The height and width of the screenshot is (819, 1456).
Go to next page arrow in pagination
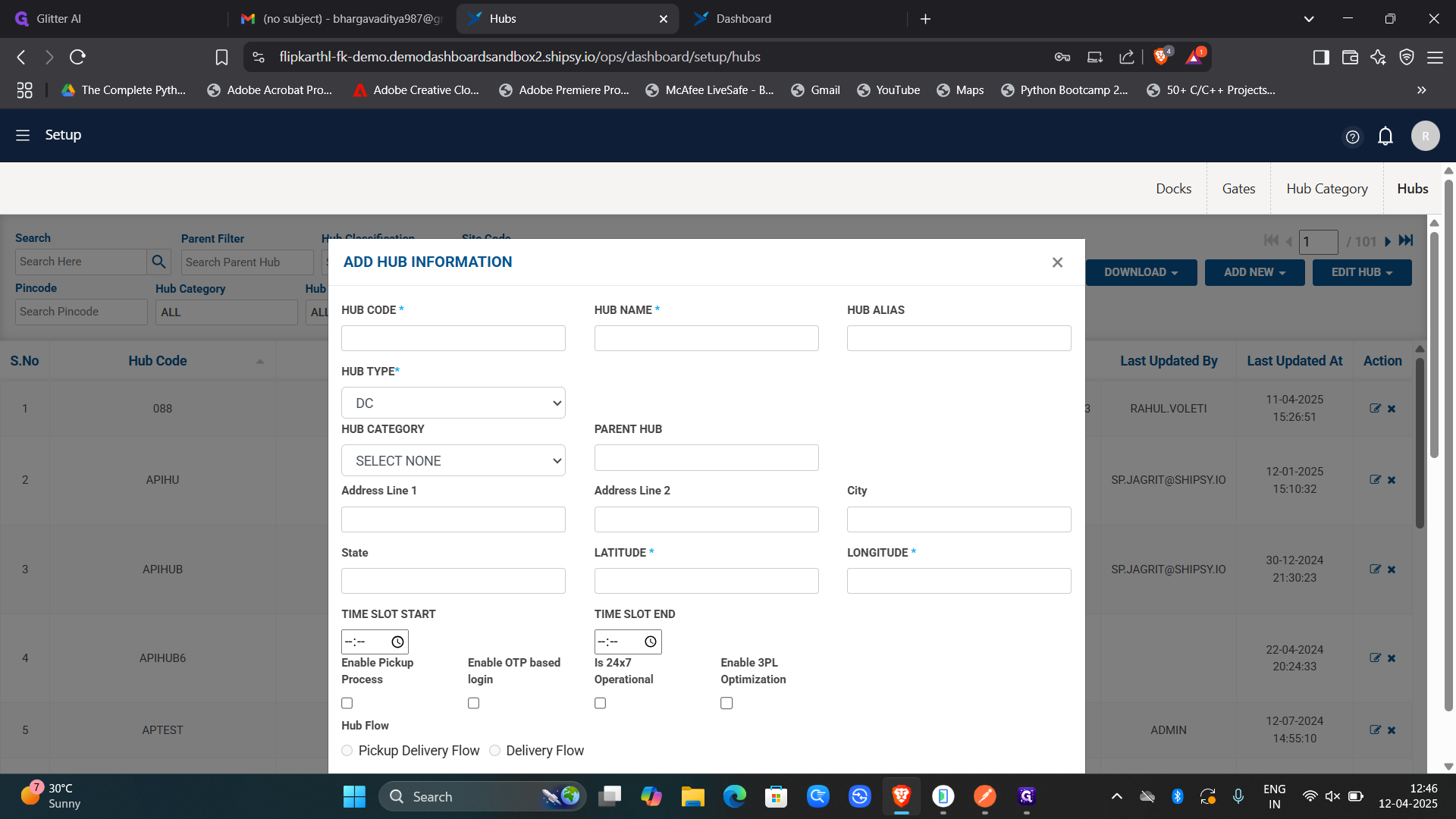click(x=1387, y=241)
